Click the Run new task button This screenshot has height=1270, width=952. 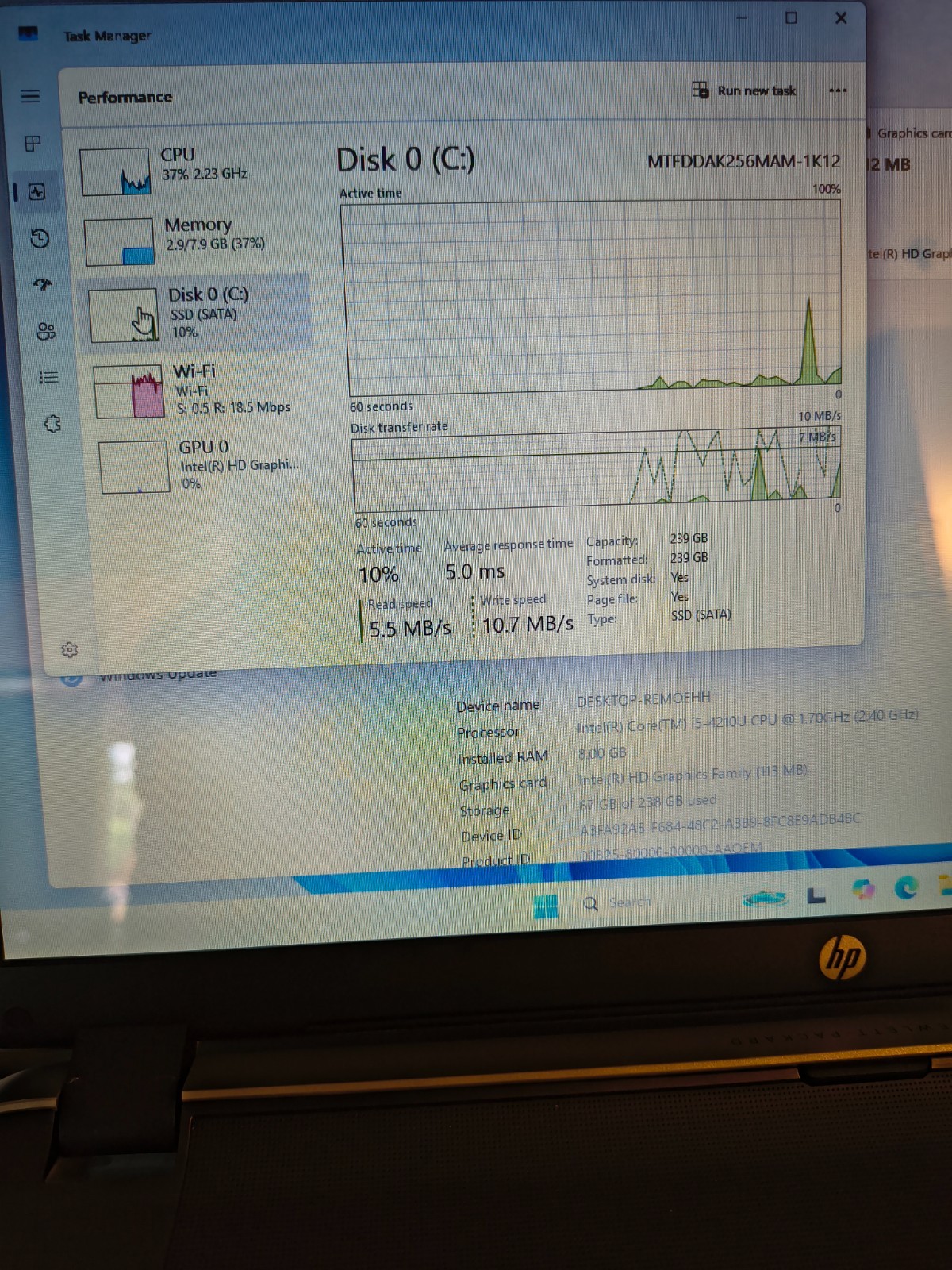point(744,90)
